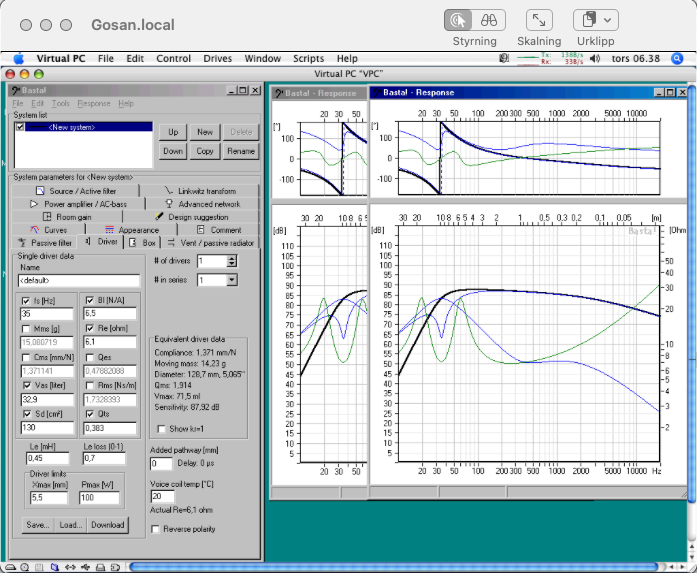Screen dimensions: 697x573
Task: Open the Linkwitz transform tab
Action: tap(200, 191)
